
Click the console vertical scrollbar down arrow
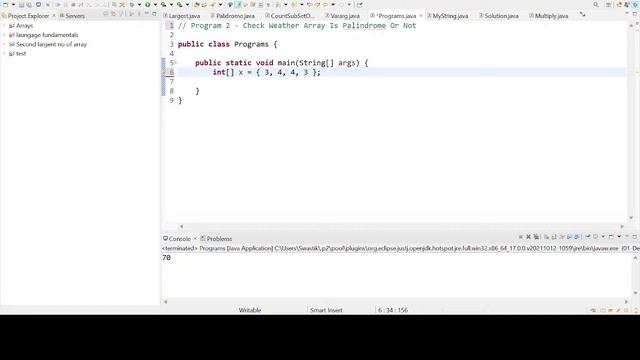pyautogui.click(x=636, y=293)
